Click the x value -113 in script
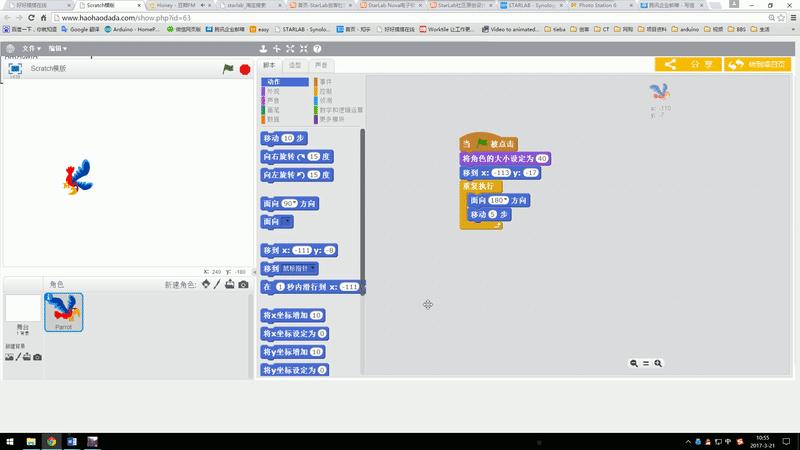 (x=501, y=173)
